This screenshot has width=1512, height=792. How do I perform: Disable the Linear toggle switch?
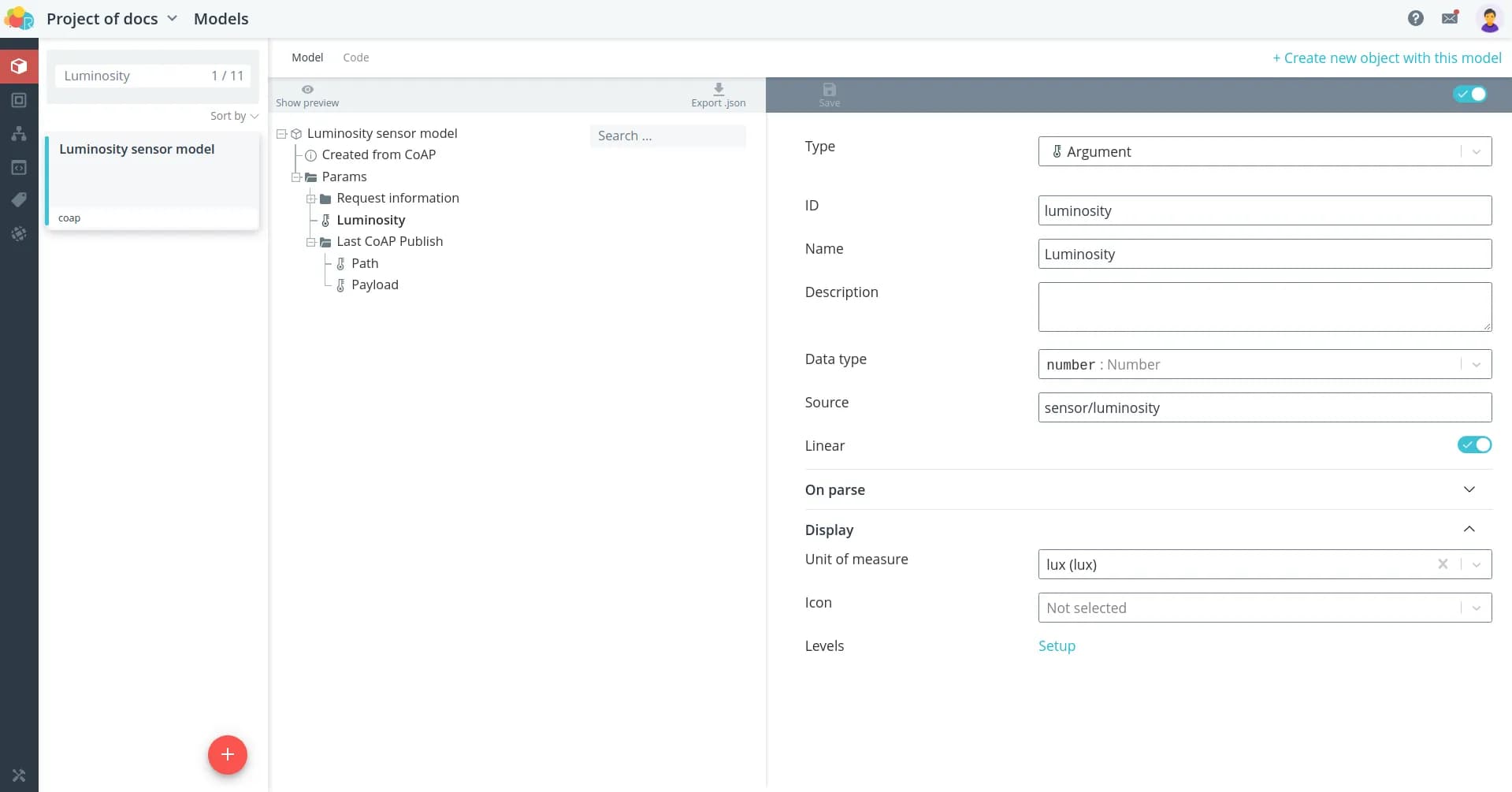tap(1473, 445)
